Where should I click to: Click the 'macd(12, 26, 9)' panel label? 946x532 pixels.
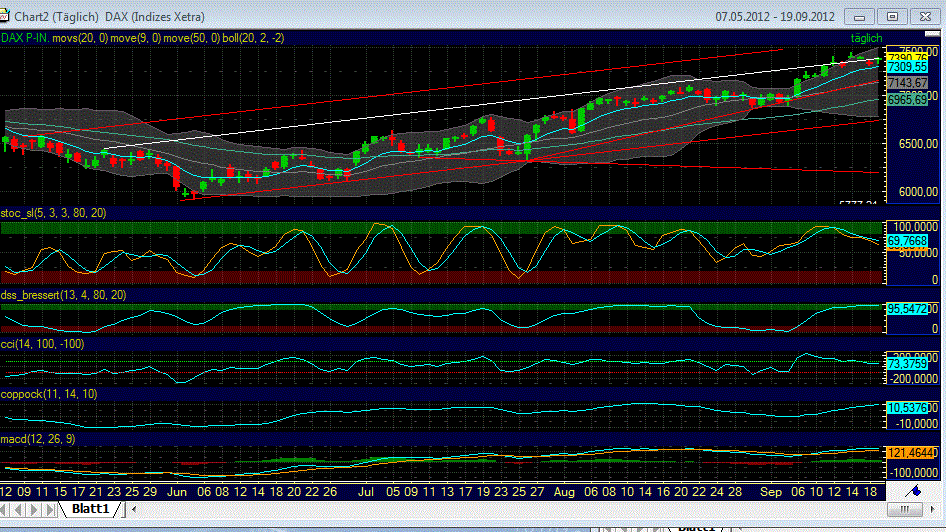tap(38, 439)
